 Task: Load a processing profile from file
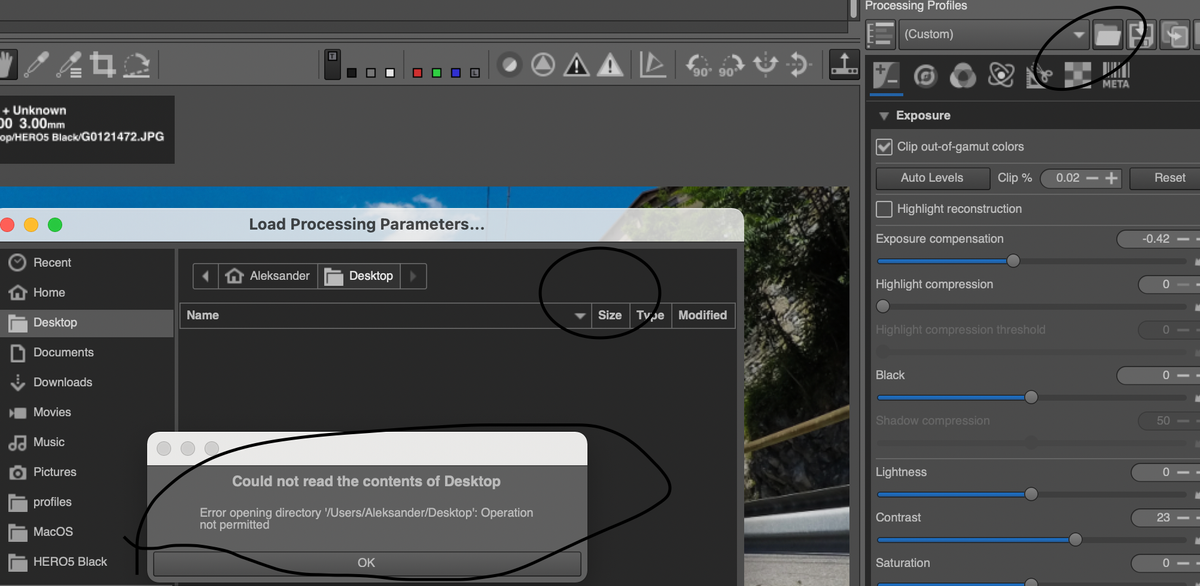(1107, 34)
